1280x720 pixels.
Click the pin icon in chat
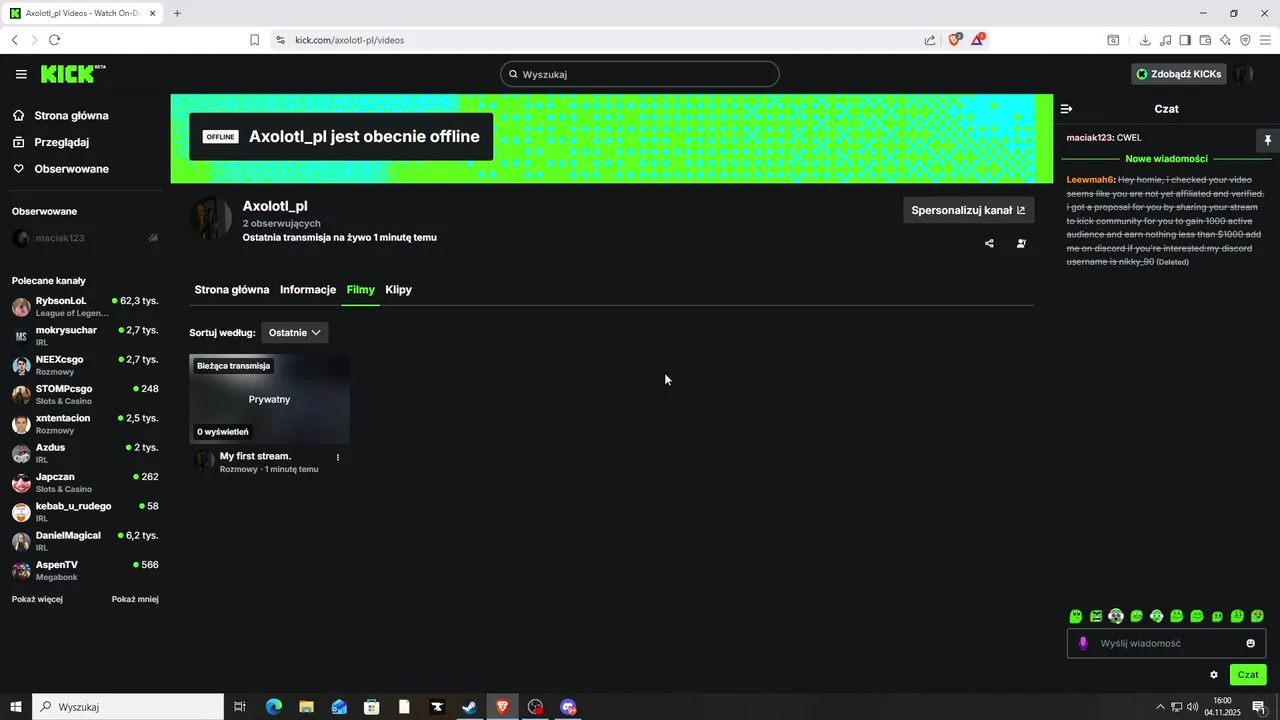click(1267, 140)
